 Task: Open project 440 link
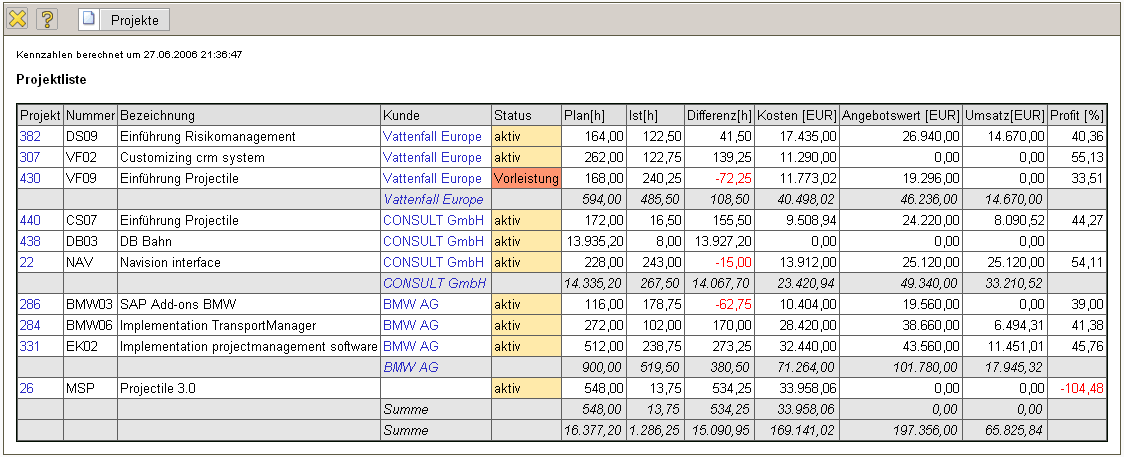click(x=30, y=220)
